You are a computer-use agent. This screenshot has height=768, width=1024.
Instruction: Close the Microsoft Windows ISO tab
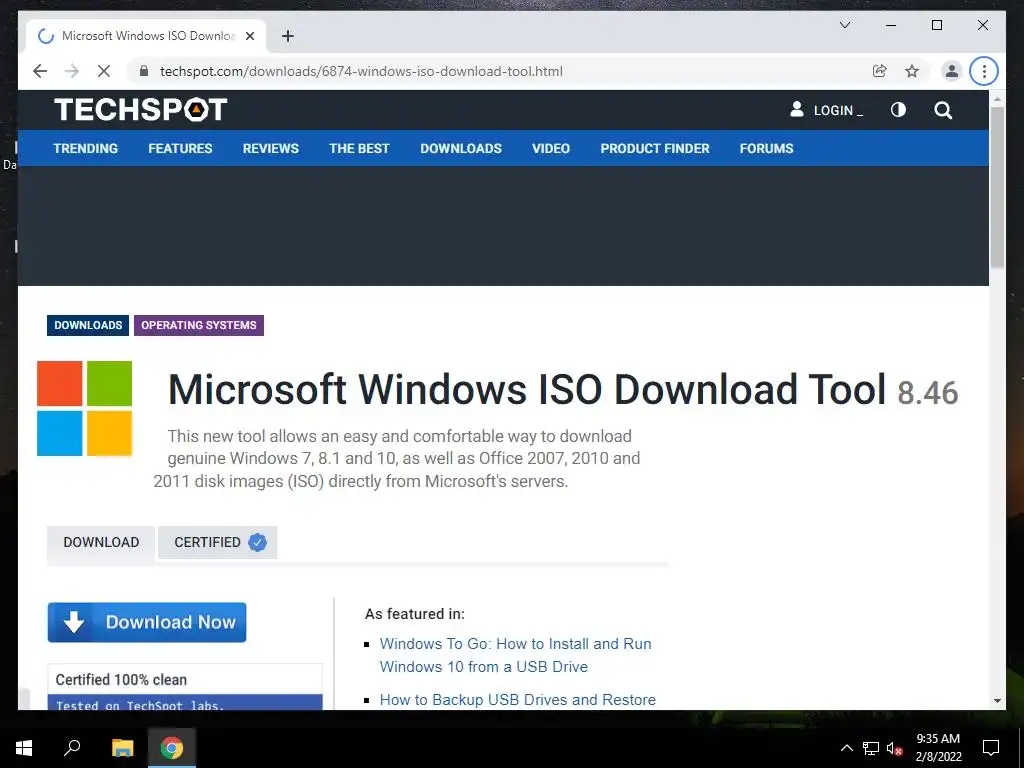[x=249, y=36]
